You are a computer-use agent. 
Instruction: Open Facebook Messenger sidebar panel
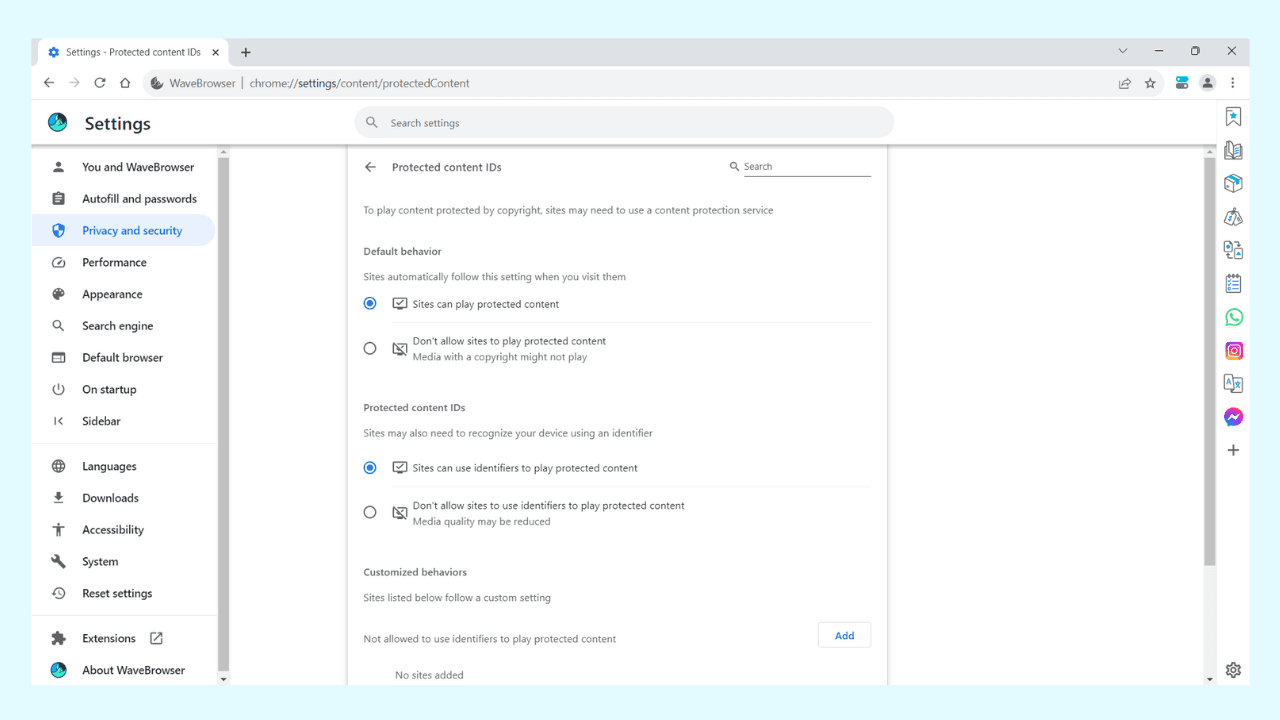(1233, 417)
